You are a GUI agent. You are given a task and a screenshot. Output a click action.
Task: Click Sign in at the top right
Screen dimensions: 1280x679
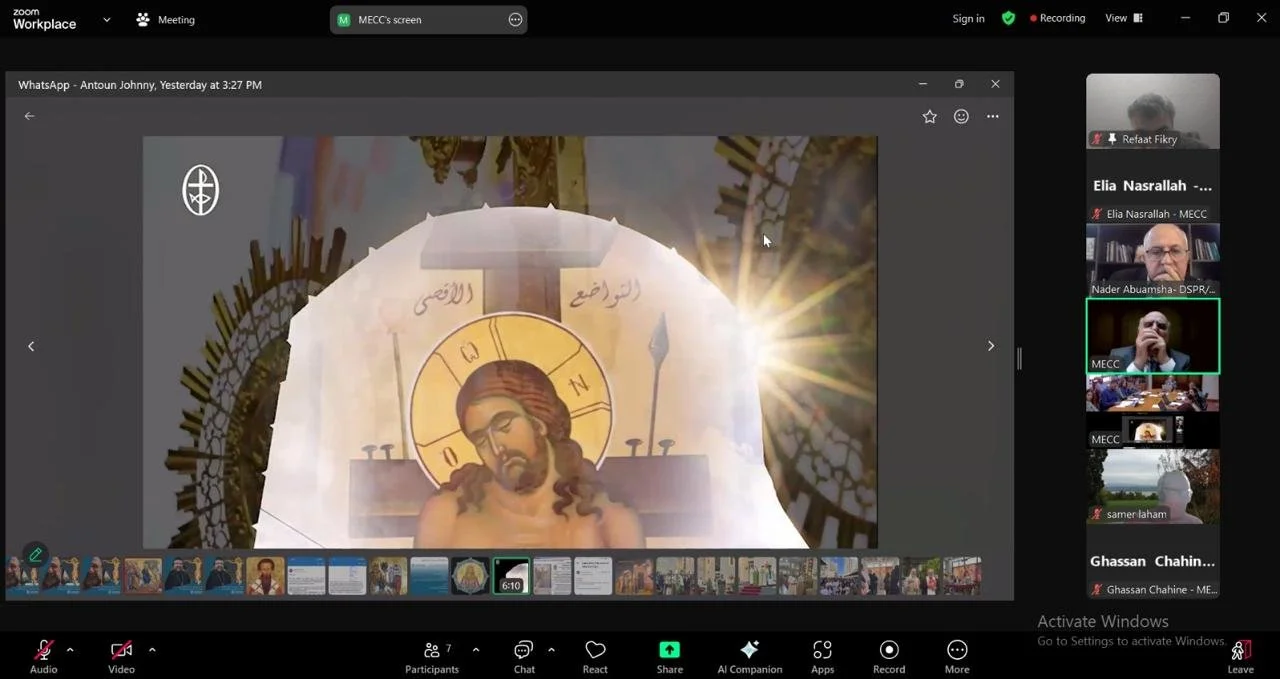[968, 18]
